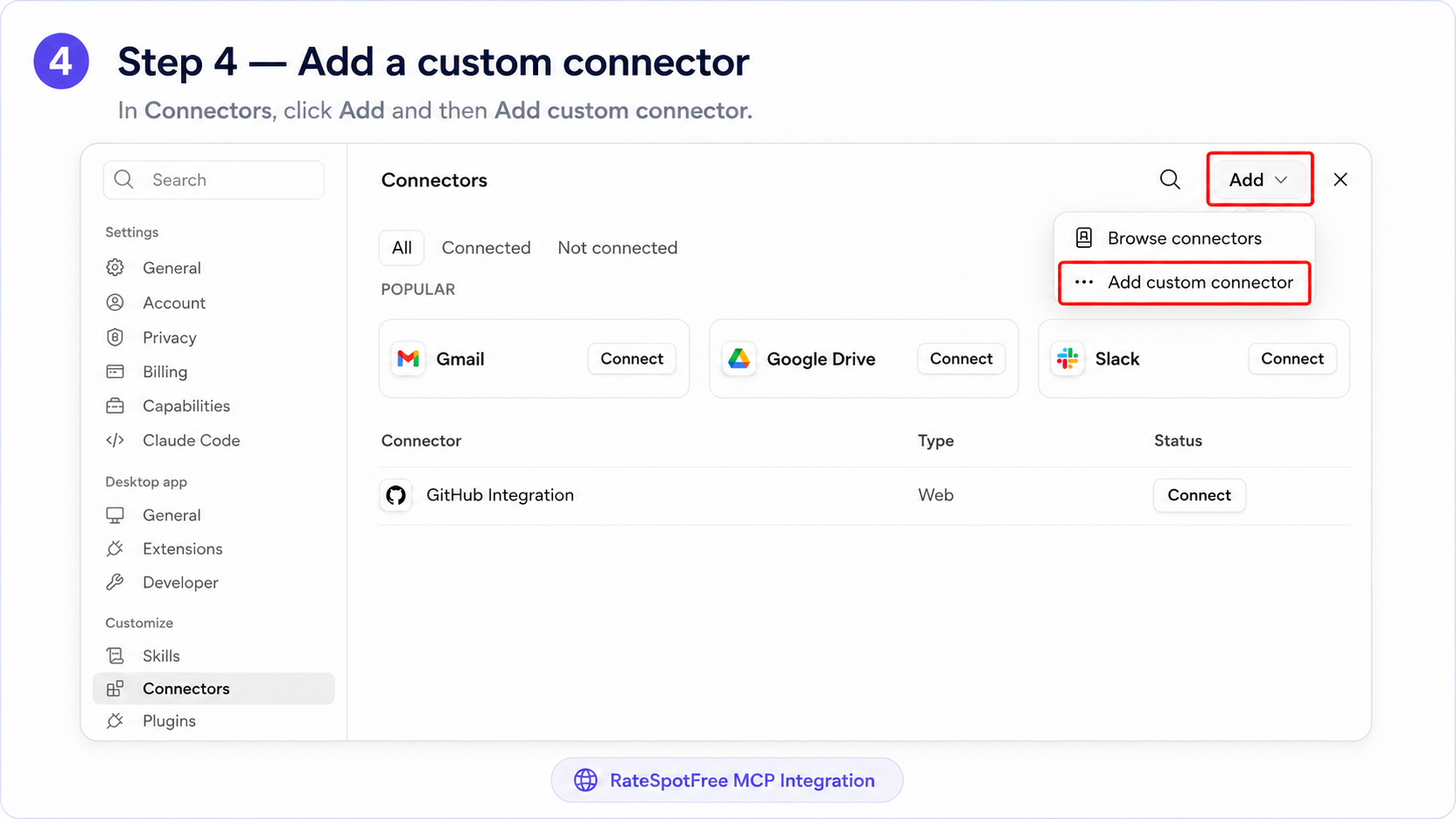Choose Browse connectors from the menu
Screen dimensions: 1456x819
(1184, 238)
